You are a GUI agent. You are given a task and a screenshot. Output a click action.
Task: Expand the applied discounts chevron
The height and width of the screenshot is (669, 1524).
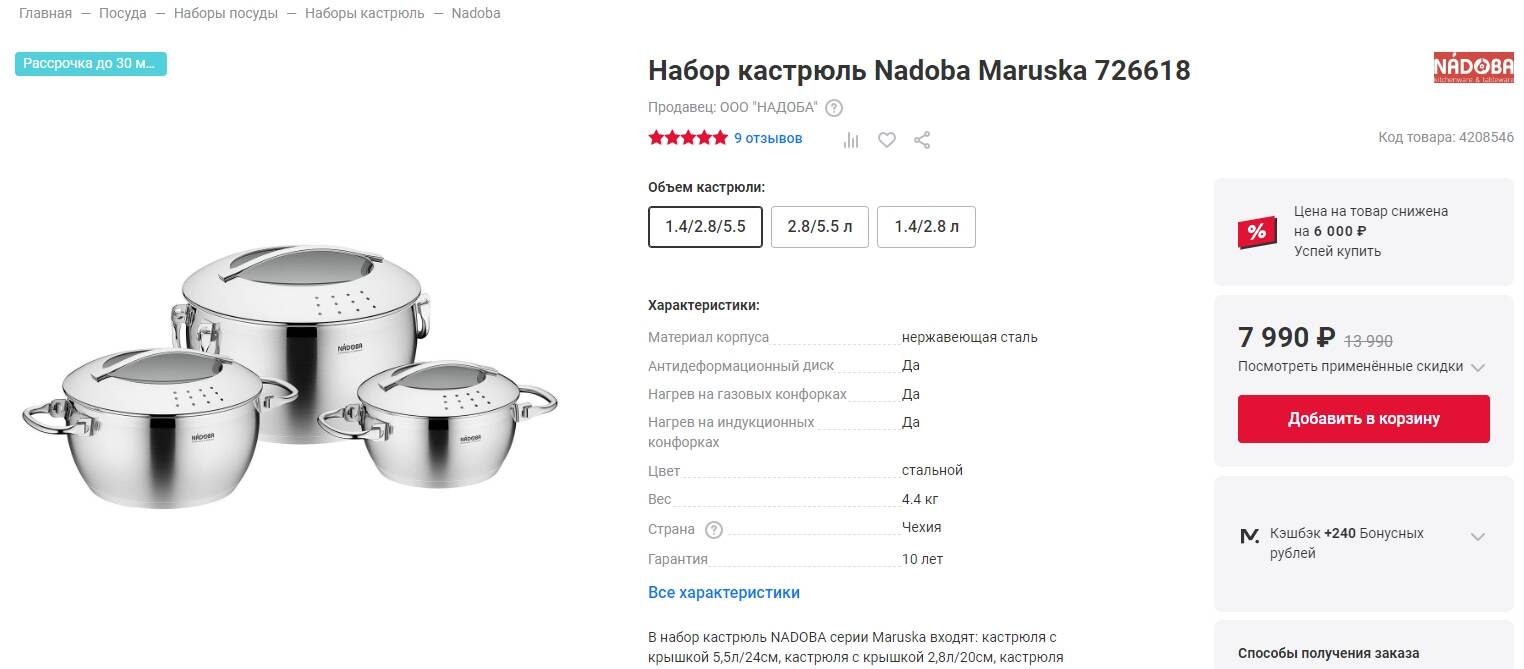[x=1478, y=367]
